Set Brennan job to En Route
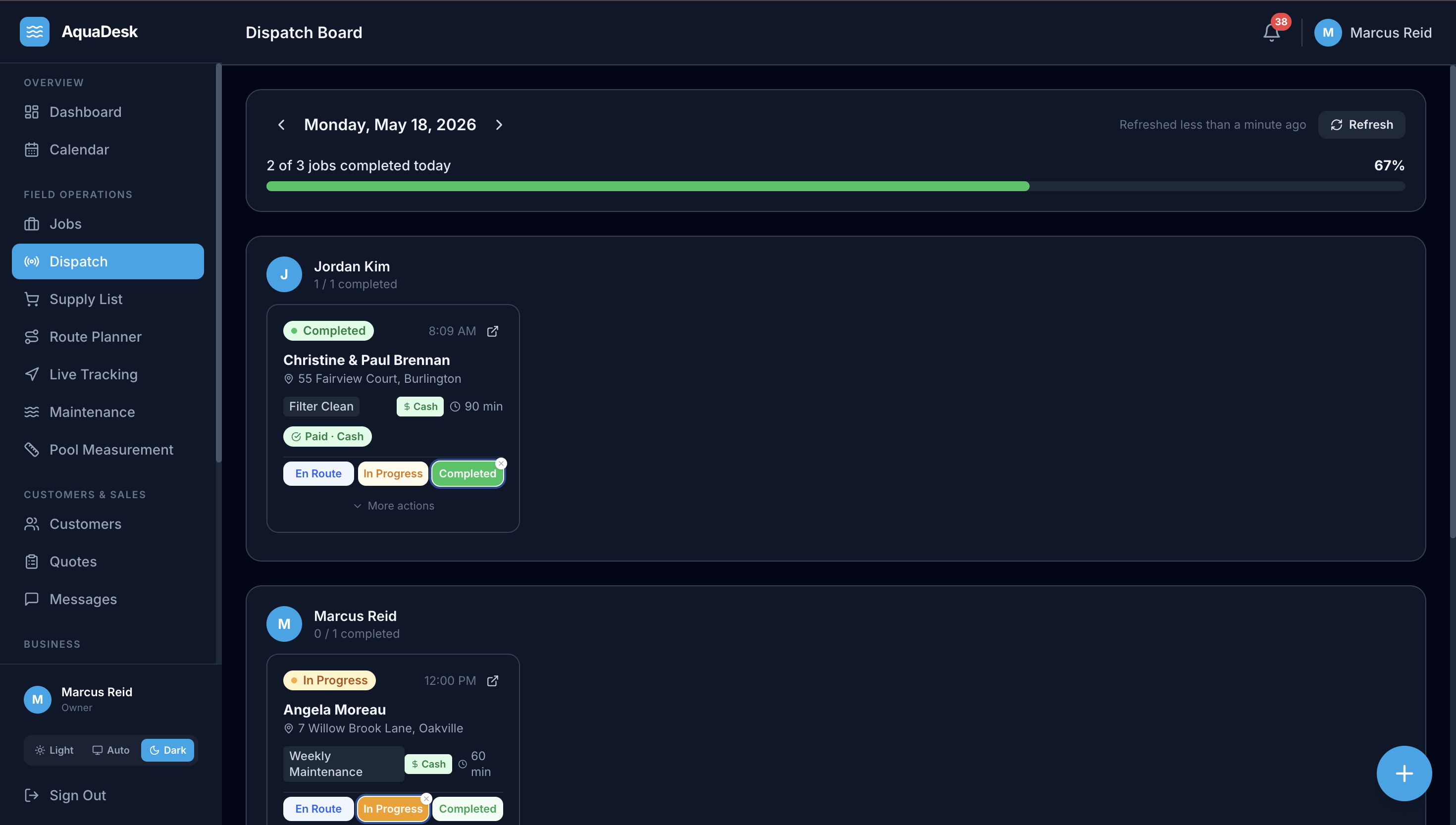 [x=318, y=474]
